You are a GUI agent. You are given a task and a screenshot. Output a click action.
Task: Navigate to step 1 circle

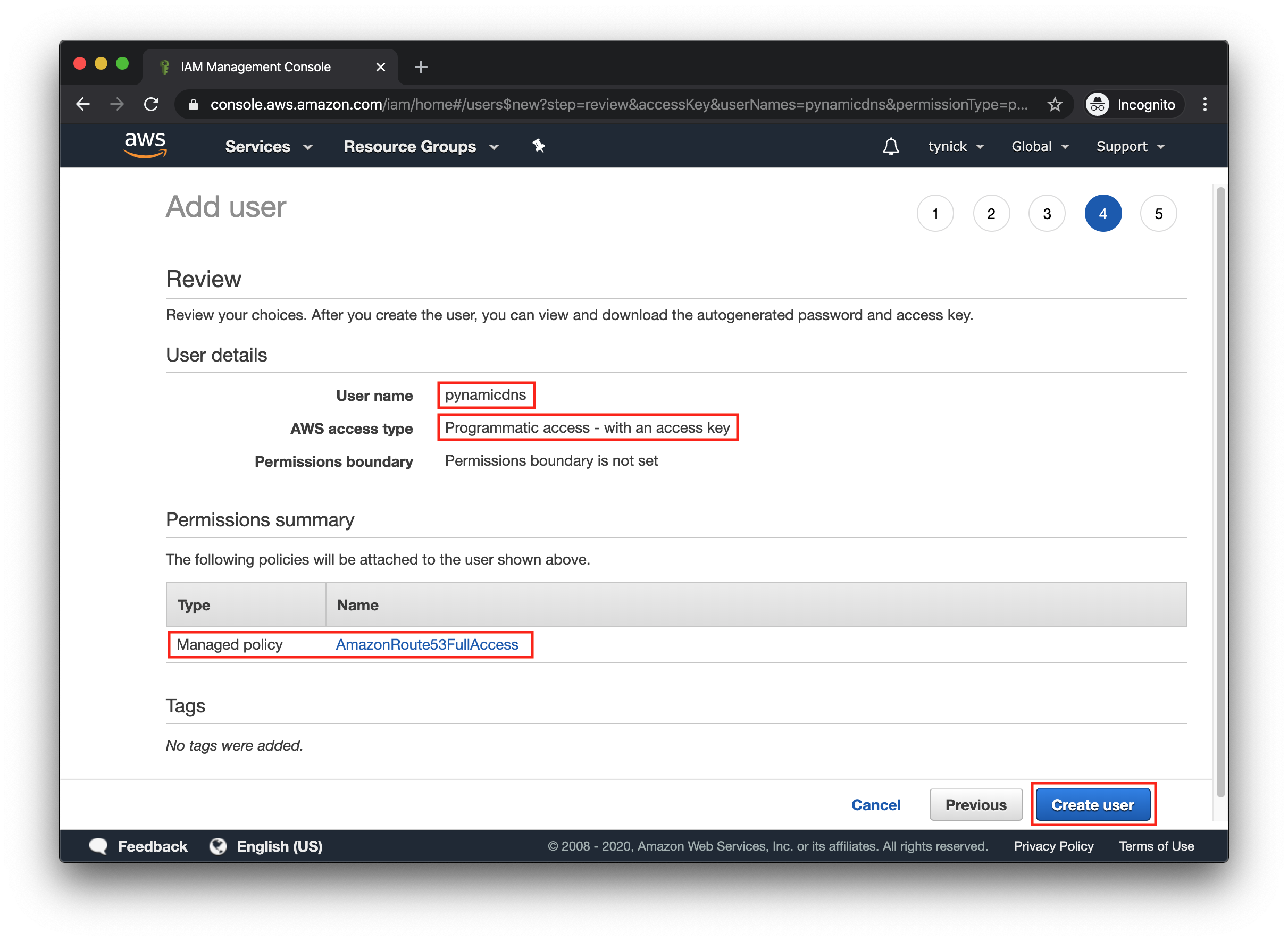(935, 213)
